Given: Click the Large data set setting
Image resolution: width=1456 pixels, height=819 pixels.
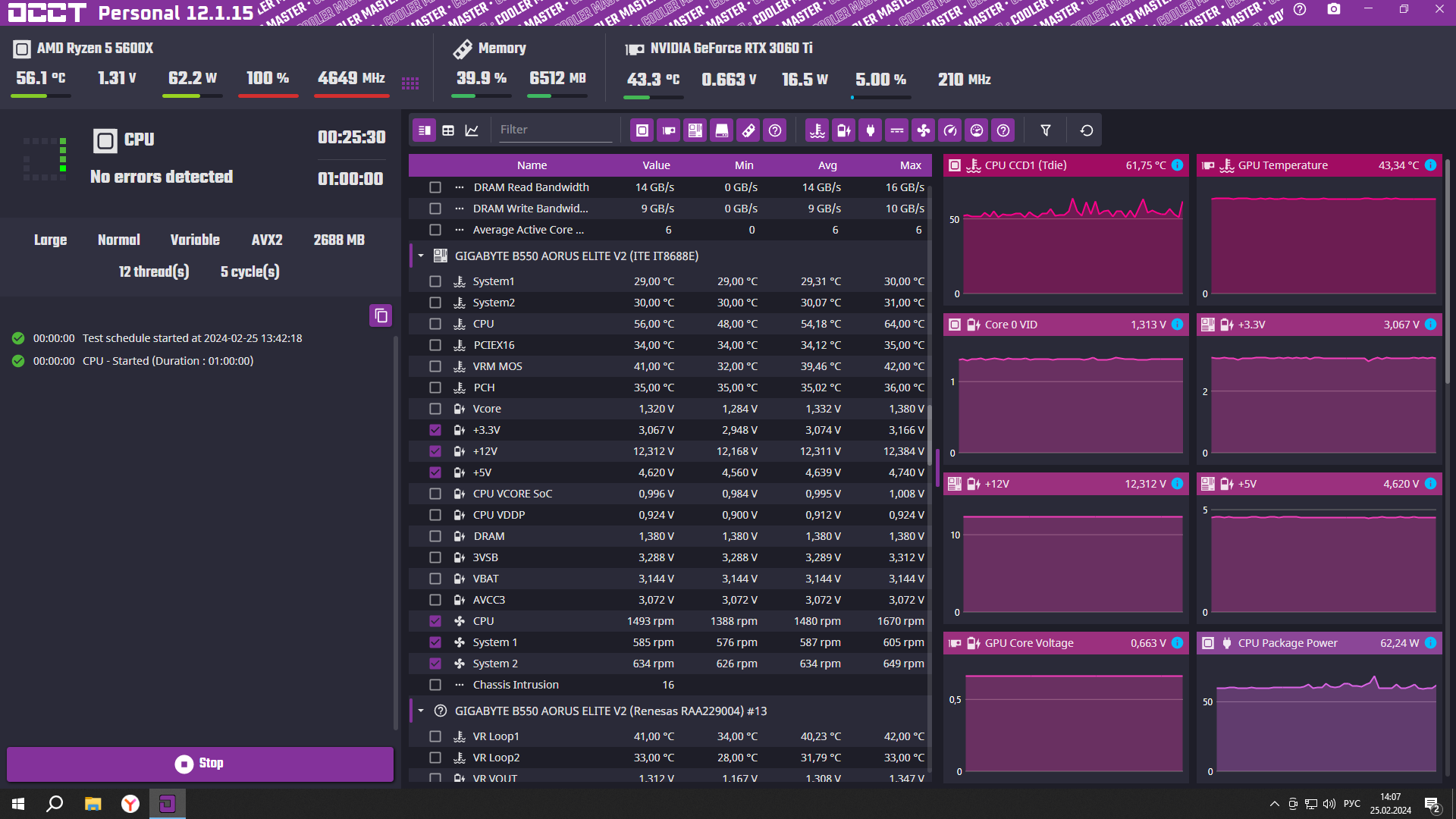Looking at the screenshot, I should coord(51,240).
